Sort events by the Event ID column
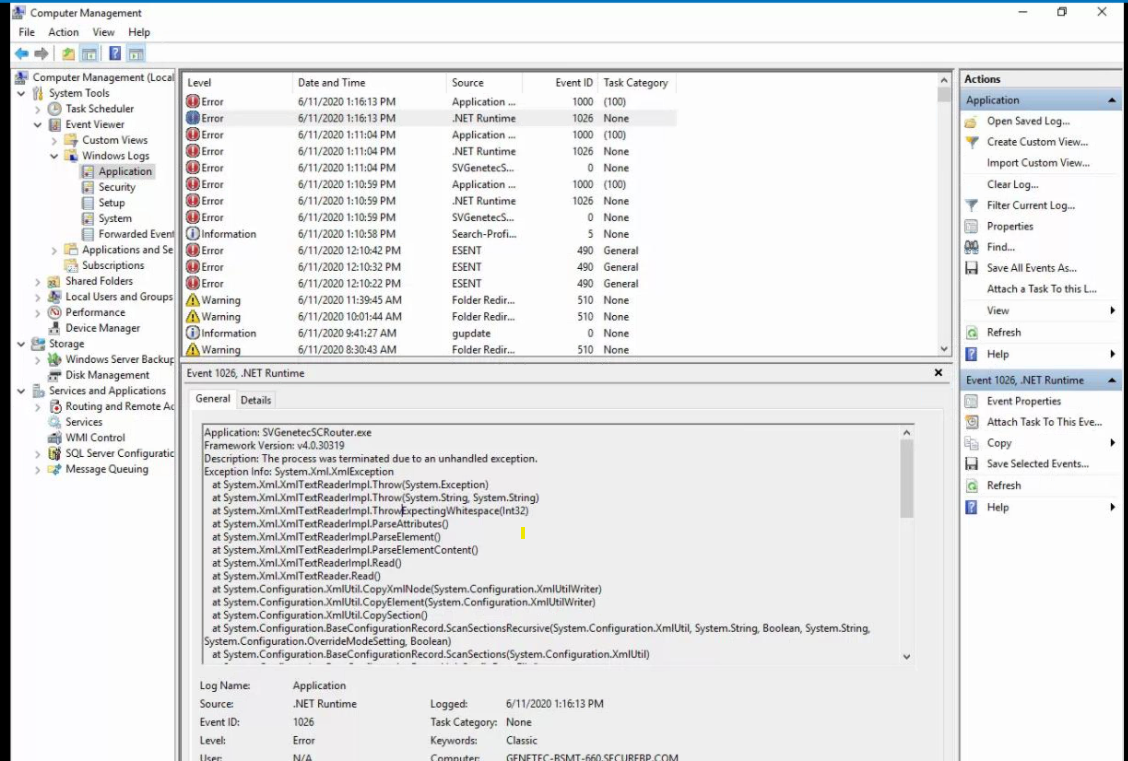1128x761 pixels. (574, 83)
